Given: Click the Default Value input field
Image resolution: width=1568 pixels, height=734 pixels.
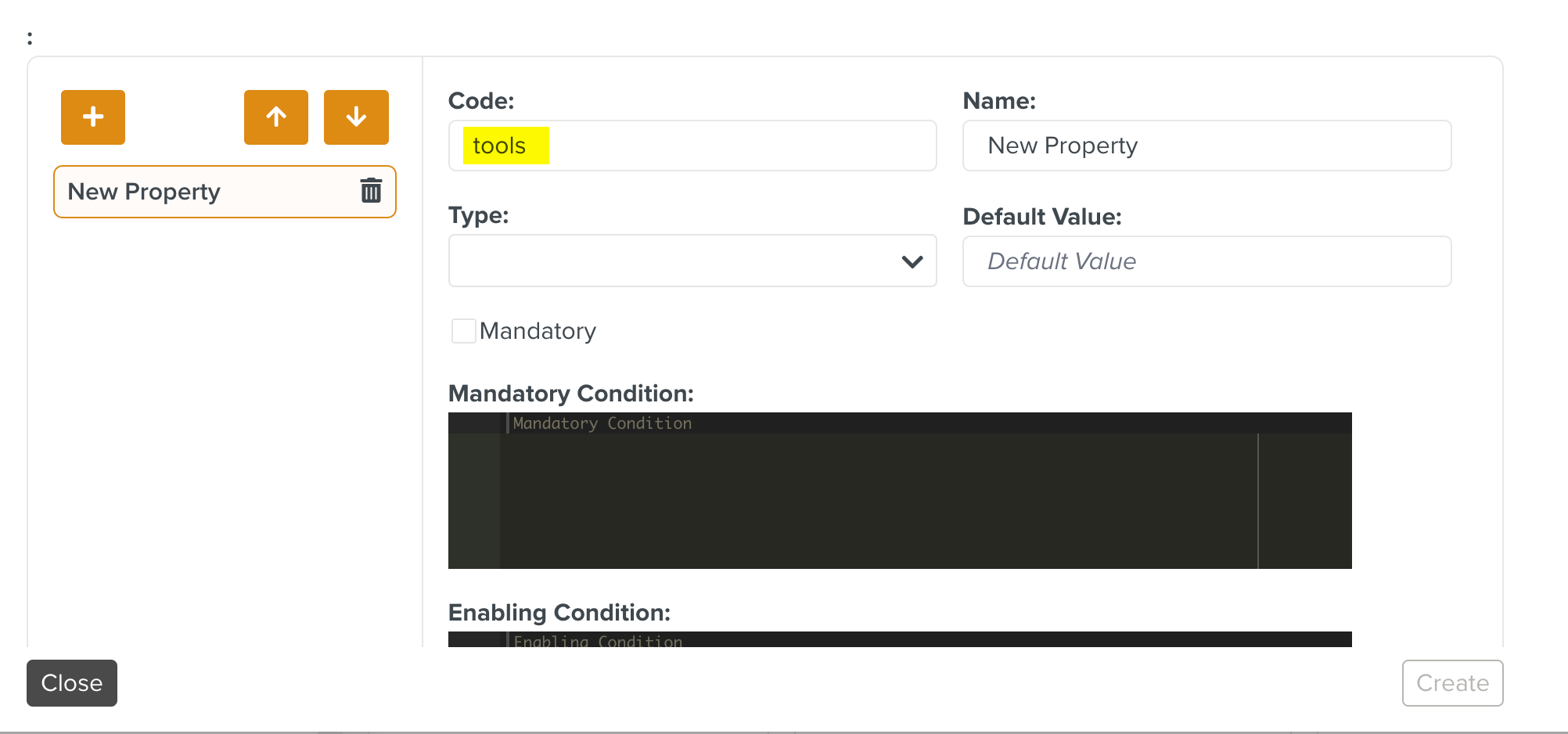Looking at the screenshot, I should pyautogui.click(x=1206, y=261).
